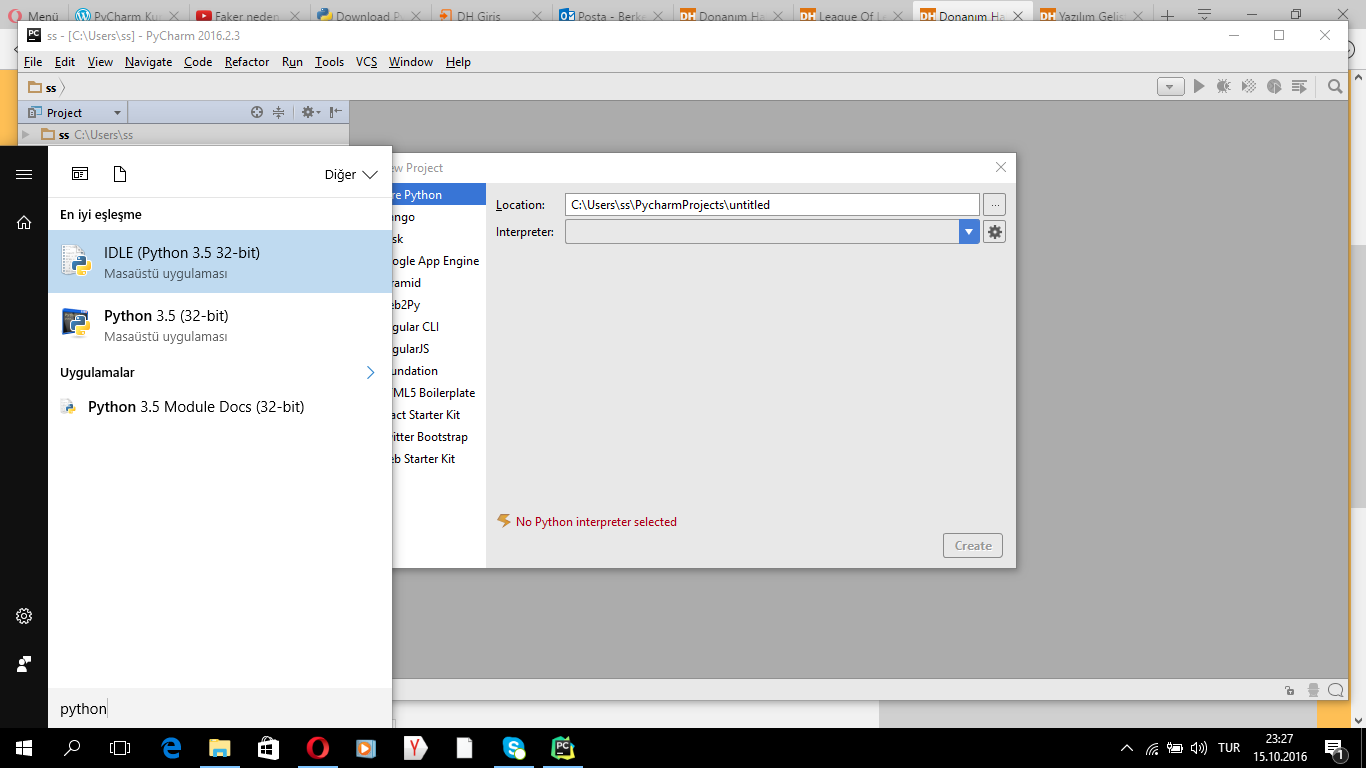Launch Python 3.5 (32-bit) app
The image size is (1366, 768).
pos(220,325)
